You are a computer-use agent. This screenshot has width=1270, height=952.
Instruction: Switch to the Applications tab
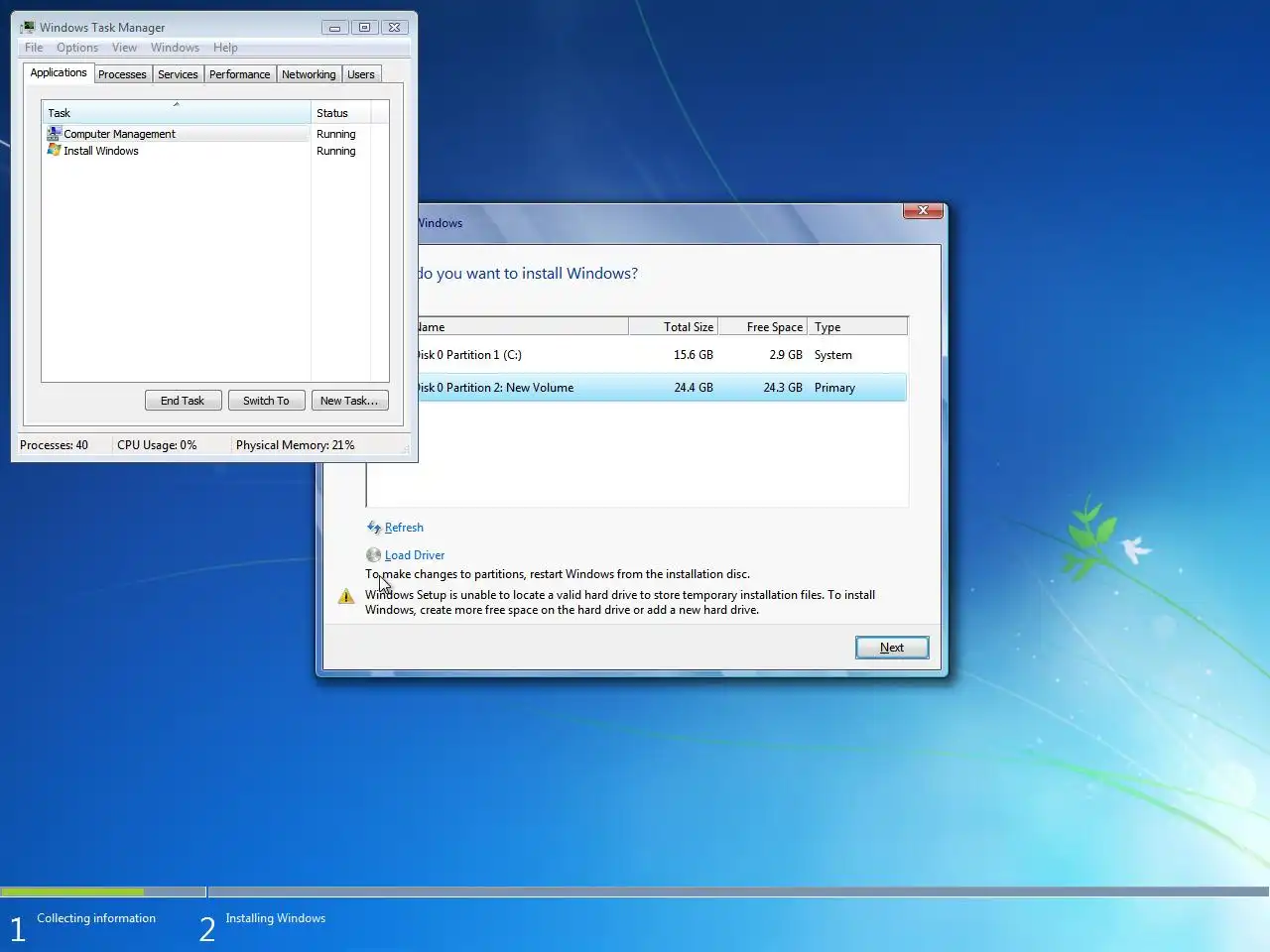[x=59, y=72]
